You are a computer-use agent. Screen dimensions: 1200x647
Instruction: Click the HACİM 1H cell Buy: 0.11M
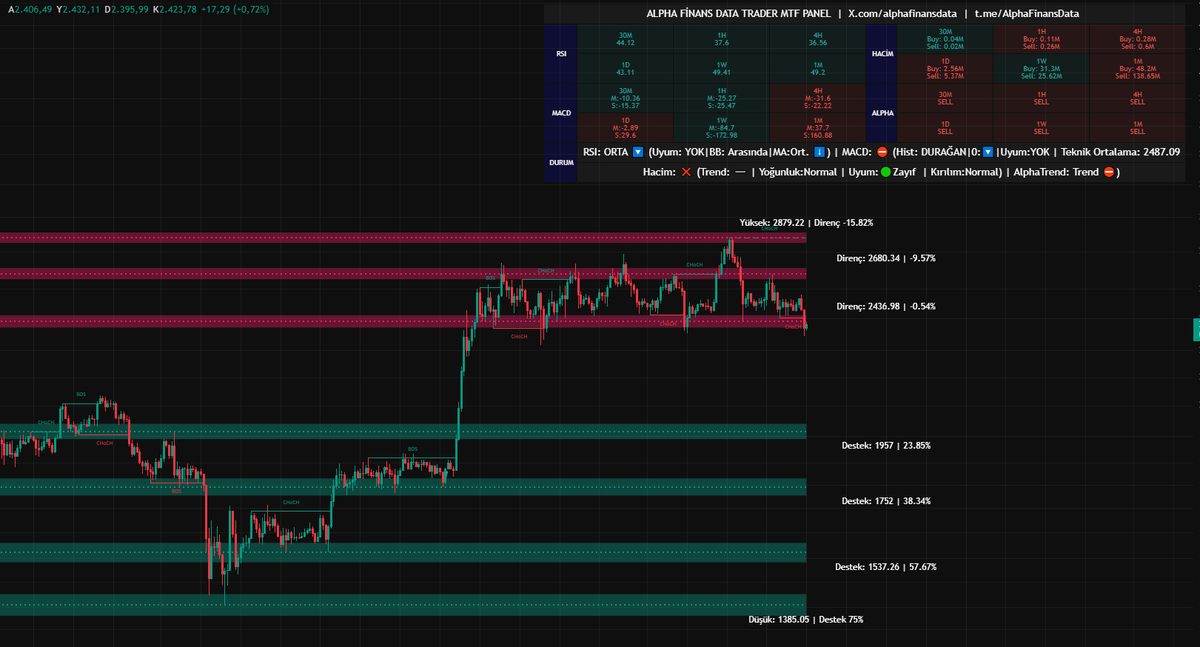click(1041, 39)
